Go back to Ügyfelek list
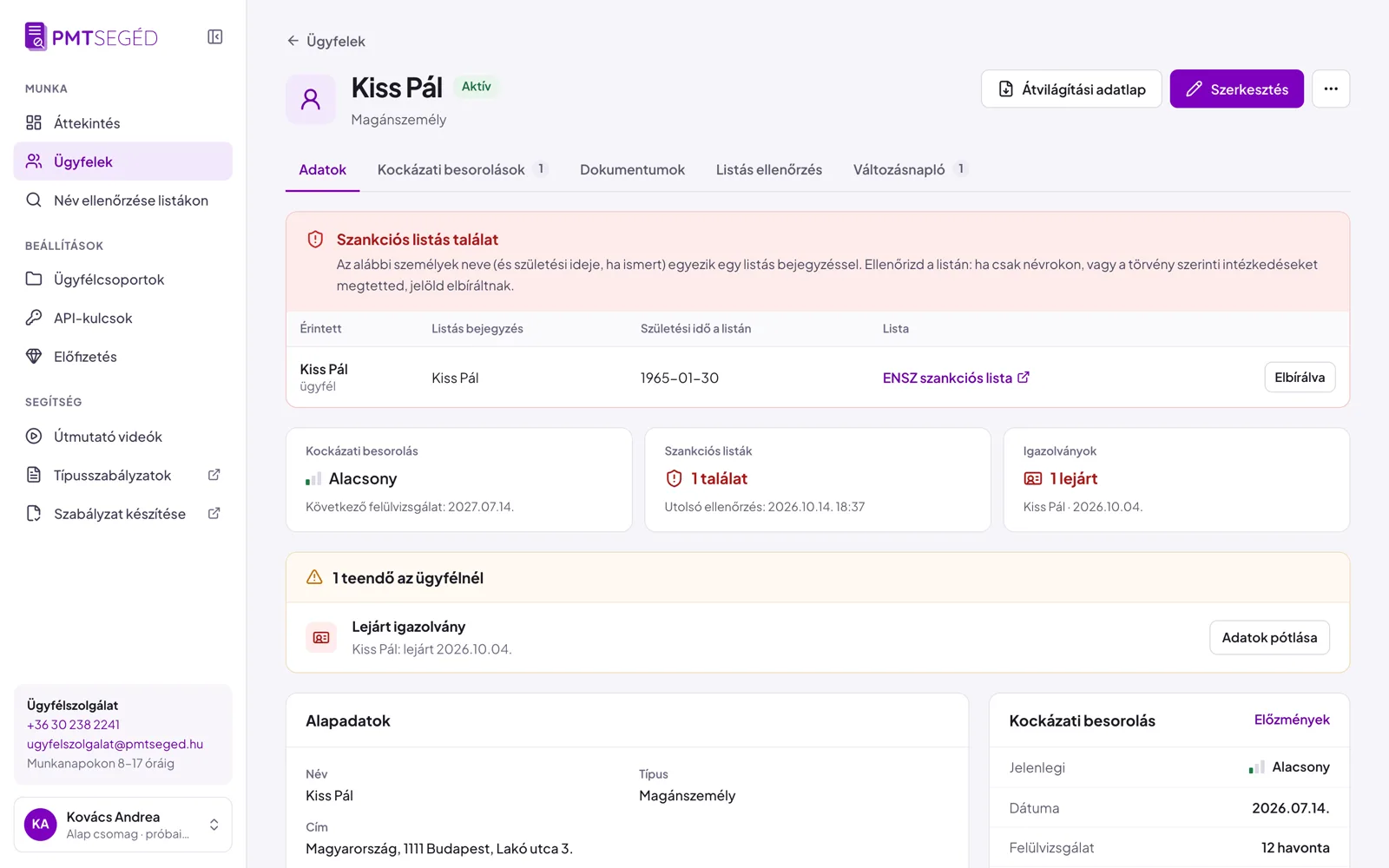The height and width of the screenshot is (868, 1389). click(326, 41)
